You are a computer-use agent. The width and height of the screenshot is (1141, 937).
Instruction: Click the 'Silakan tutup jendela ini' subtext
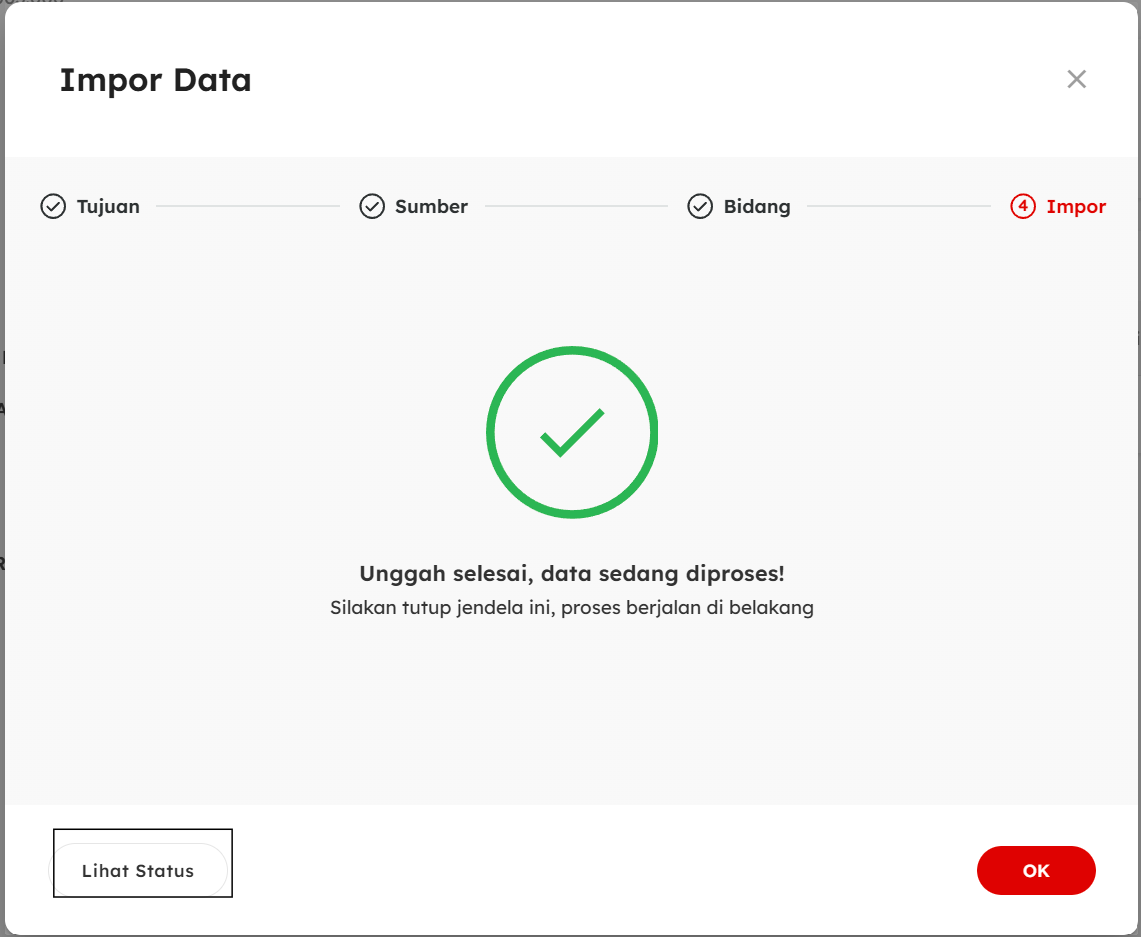tap(571, 608)
